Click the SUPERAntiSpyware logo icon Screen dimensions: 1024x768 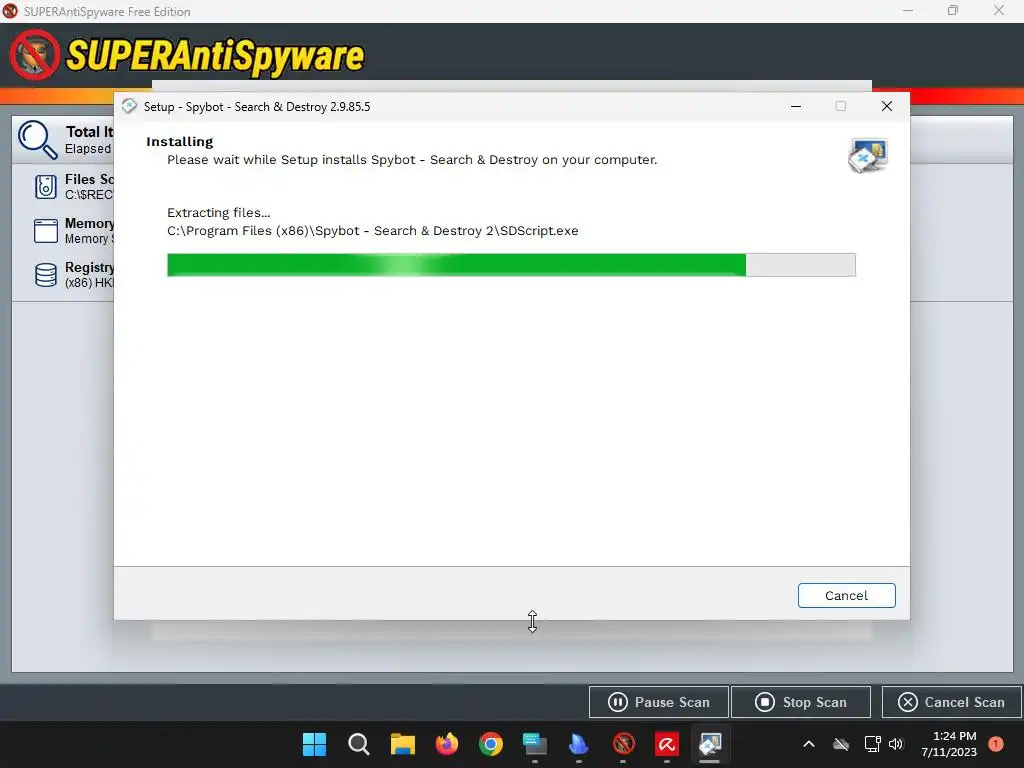pos(35,55)
